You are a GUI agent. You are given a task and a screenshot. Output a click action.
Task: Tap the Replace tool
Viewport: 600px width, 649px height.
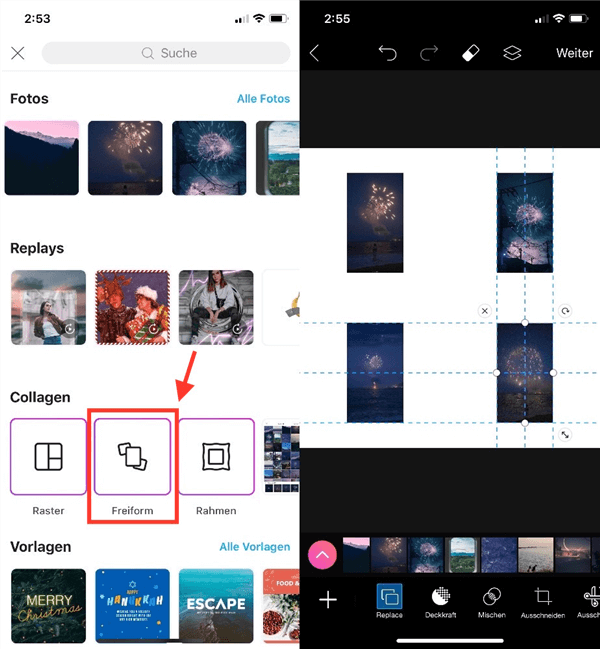tap(389, 601)
